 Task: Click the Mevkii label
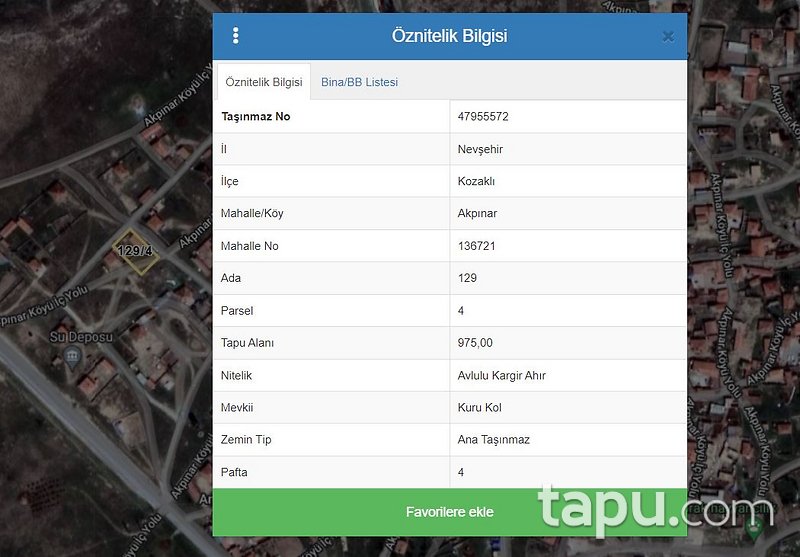point(237,408)
